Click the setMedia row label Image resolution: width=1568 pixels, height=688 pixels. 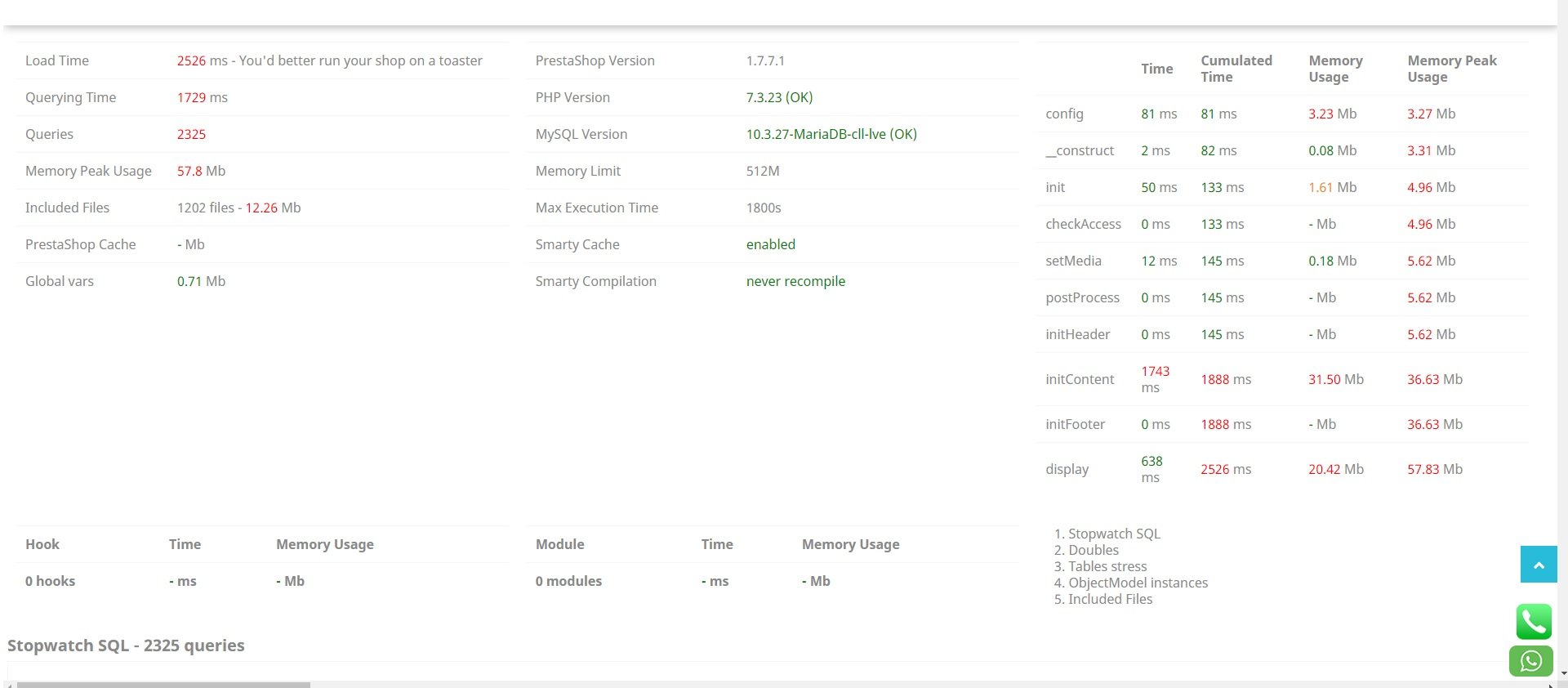click(x=1074, y=261)
